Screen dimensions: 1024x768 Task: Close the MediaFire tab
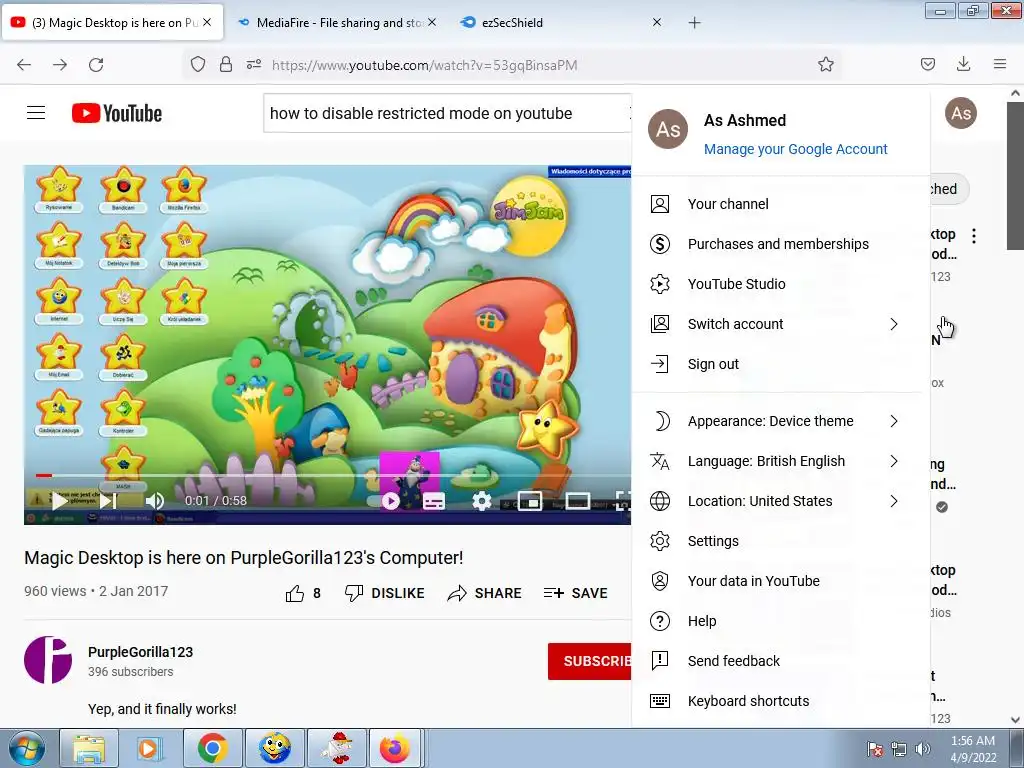[432, 22]
